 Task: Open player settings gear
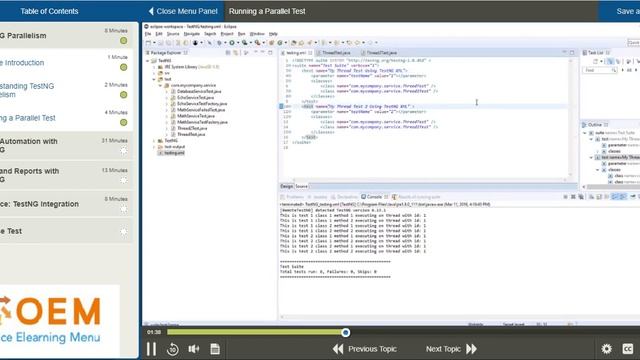tap(607, 349)
